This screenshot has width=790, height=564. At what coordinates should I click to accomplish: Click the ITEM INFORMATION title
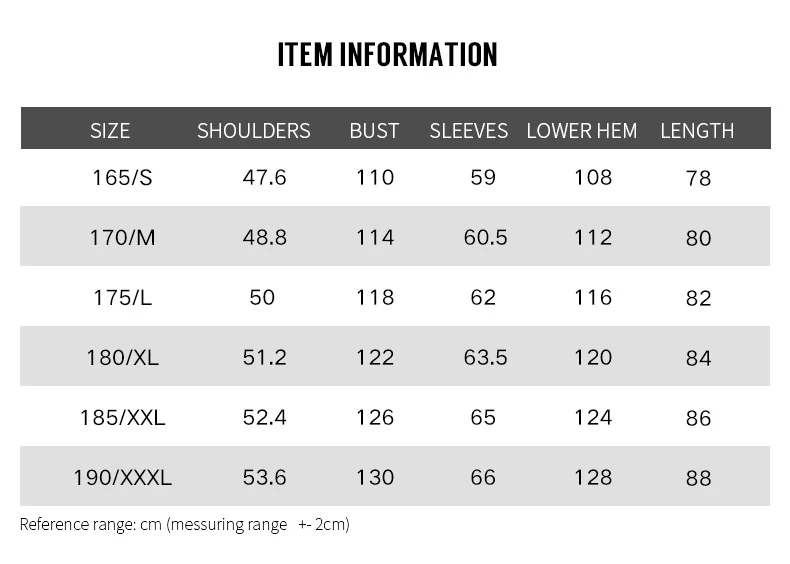point(387,54)
